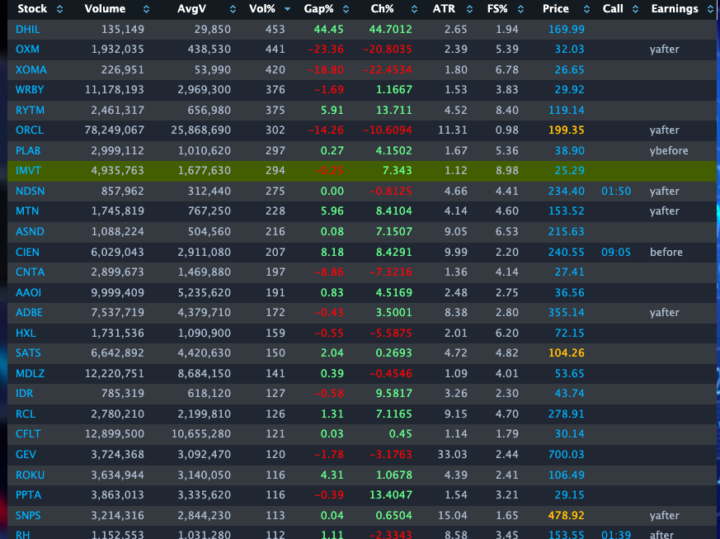Click the NDSN call time 01:50
The width and height of the screenshot is (720, 539).
(616, 191)
